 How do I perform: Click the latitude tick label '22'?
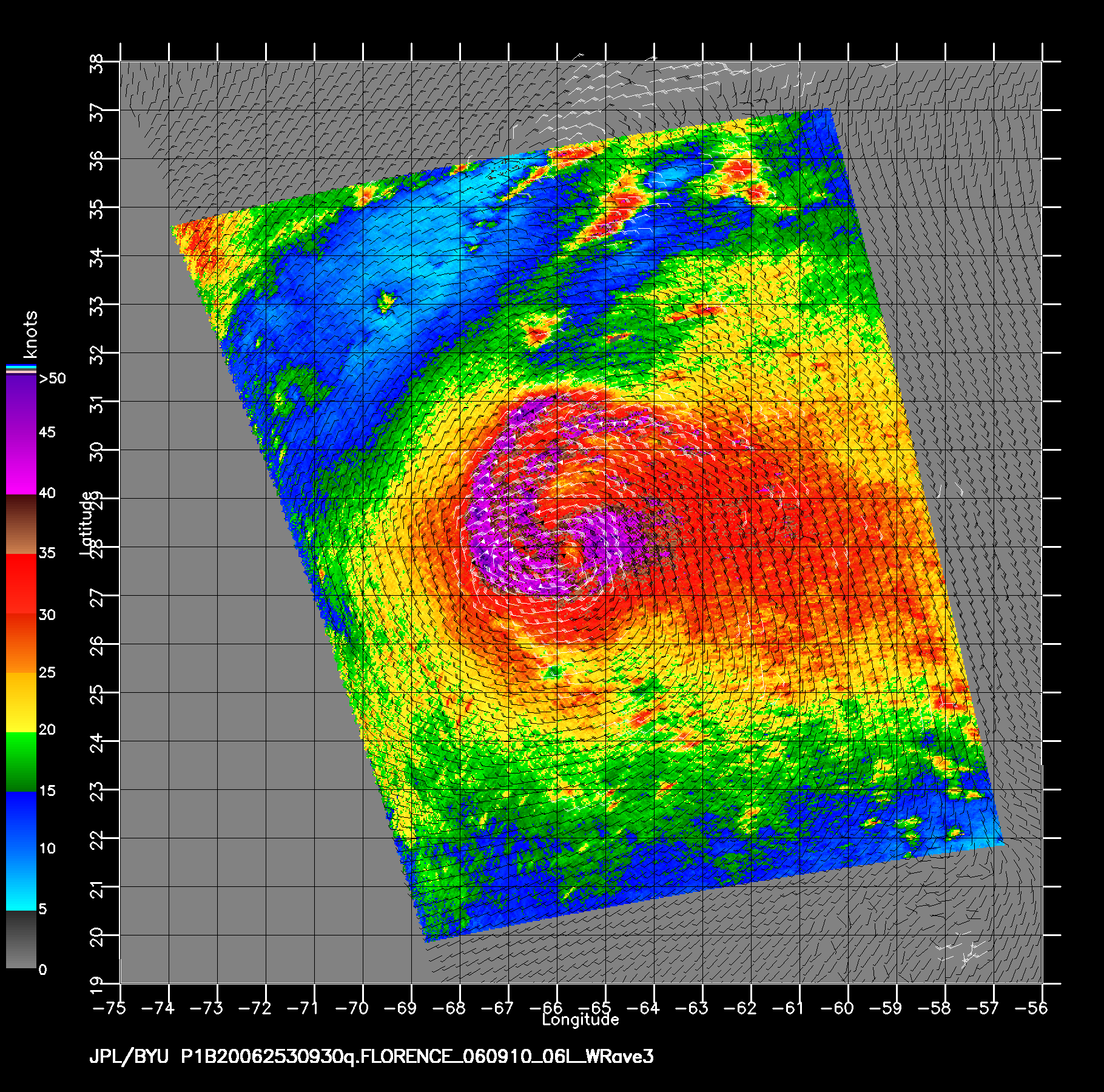[97, 840]
